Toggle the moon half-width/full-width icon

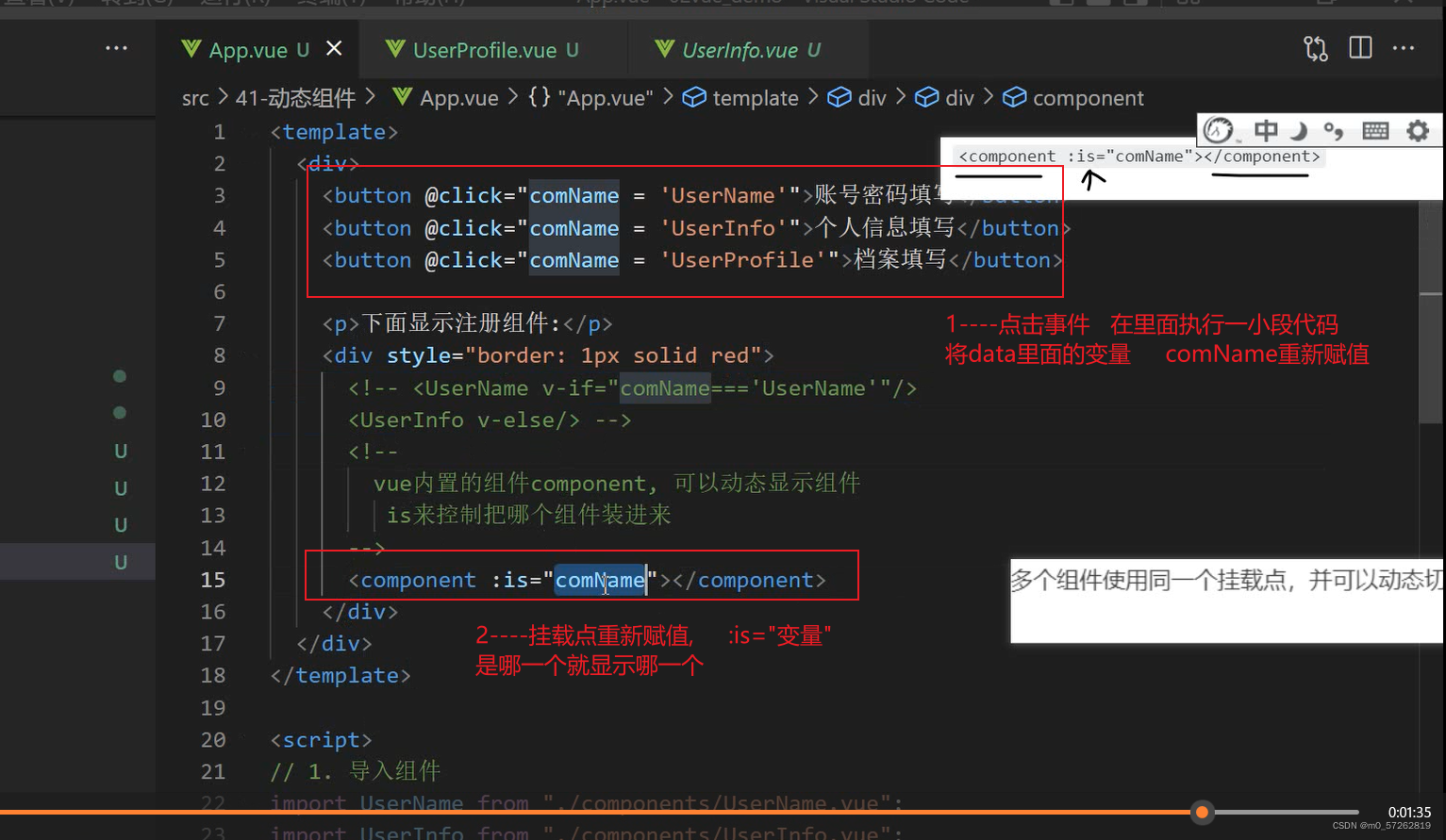pos(1300,131)
